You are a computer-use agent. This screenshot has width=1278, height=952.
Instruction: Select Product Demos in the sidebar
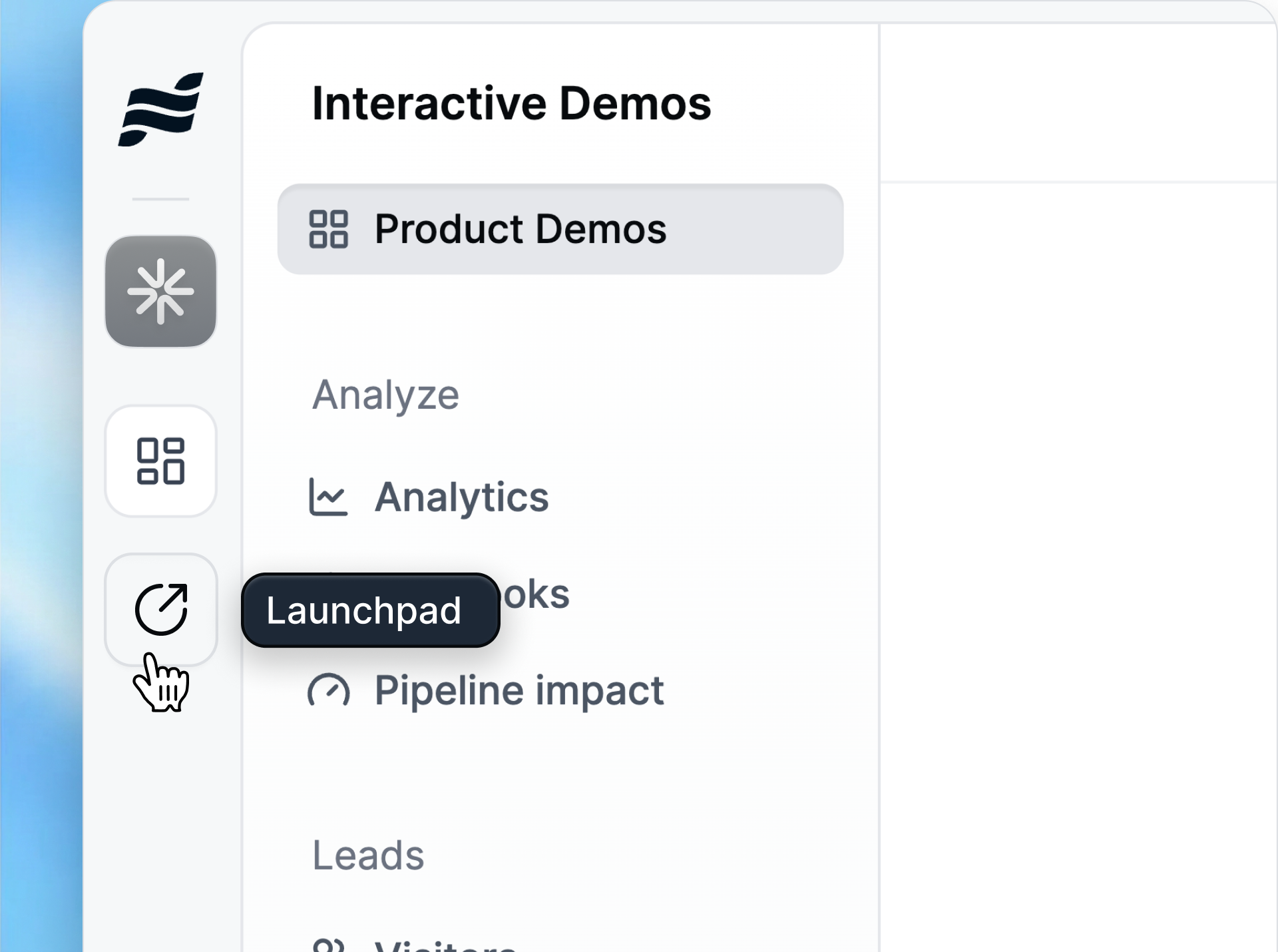point(521,230)
